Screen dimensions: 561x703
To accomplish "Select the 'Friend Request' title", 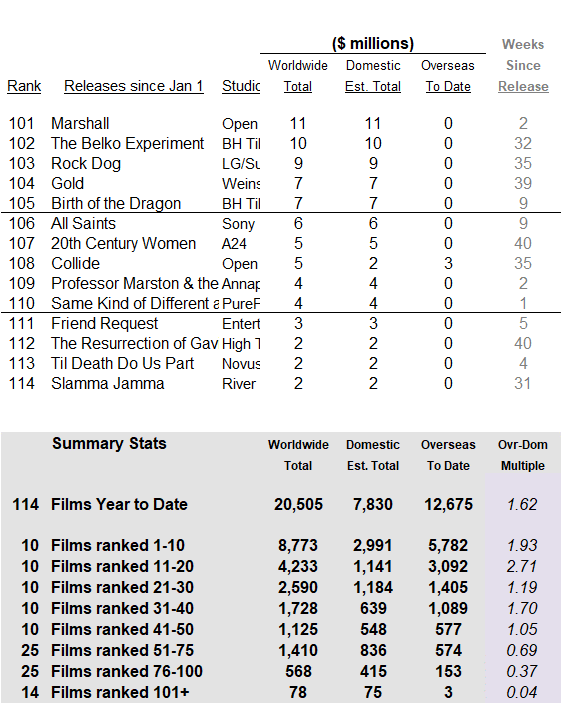I will coord(104,323).
